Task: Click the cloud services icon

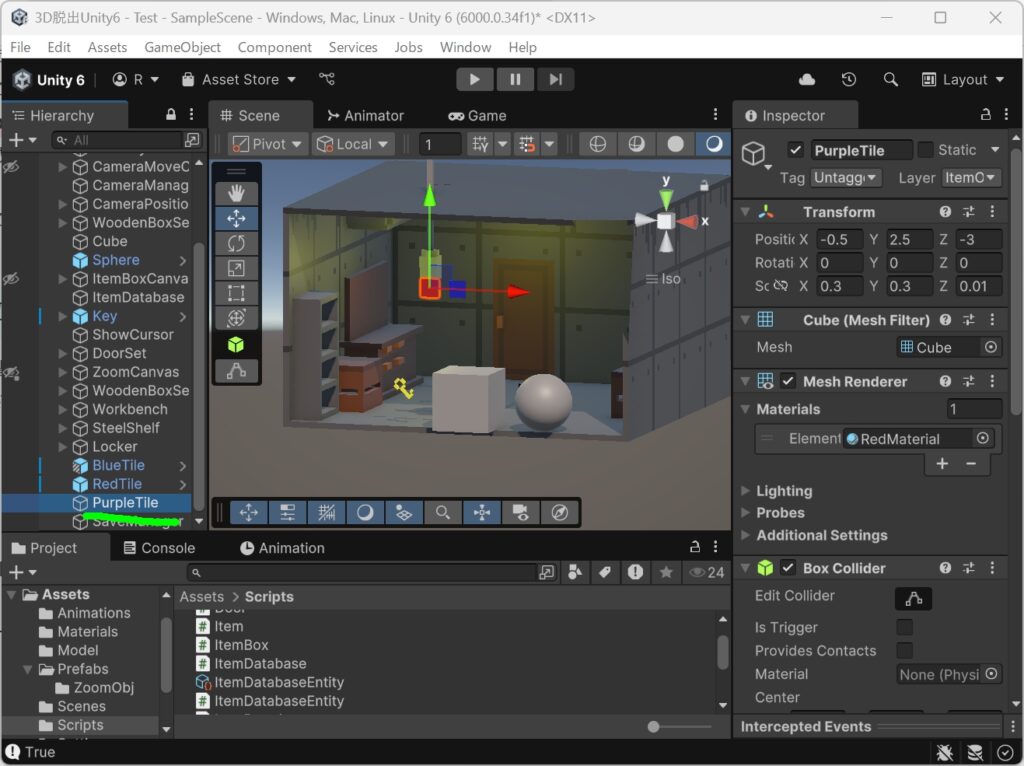Action: tap(807, 80)
